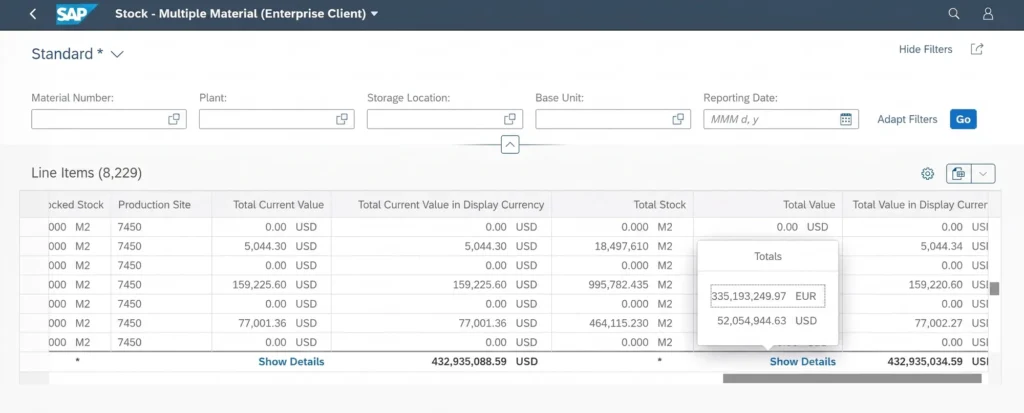Open the user profile icon
The width and height of the screenshot is (1024, 413).
pyautogui.click(x=988, y=14)
